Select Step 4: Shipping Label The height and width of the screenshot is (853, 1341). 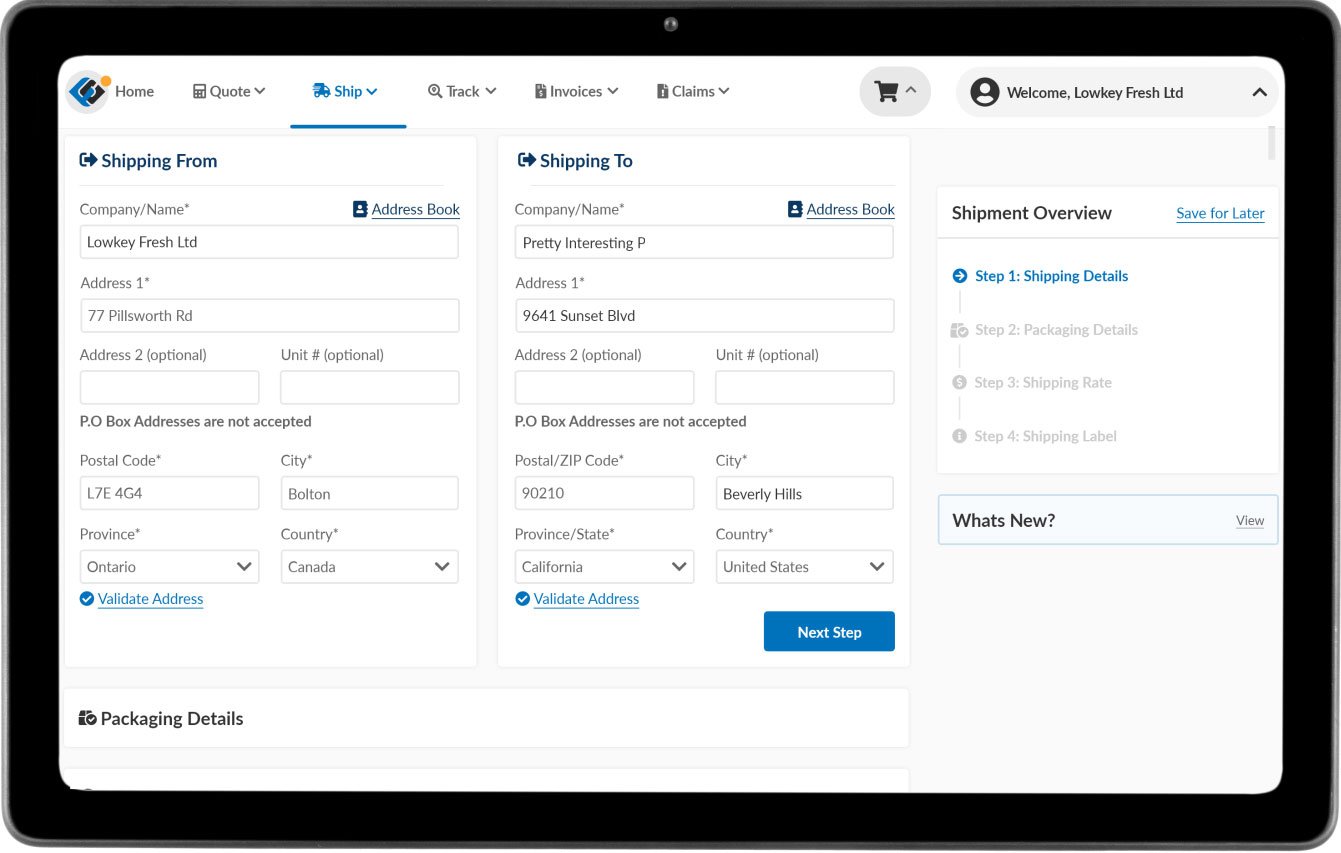point(1046,436)
